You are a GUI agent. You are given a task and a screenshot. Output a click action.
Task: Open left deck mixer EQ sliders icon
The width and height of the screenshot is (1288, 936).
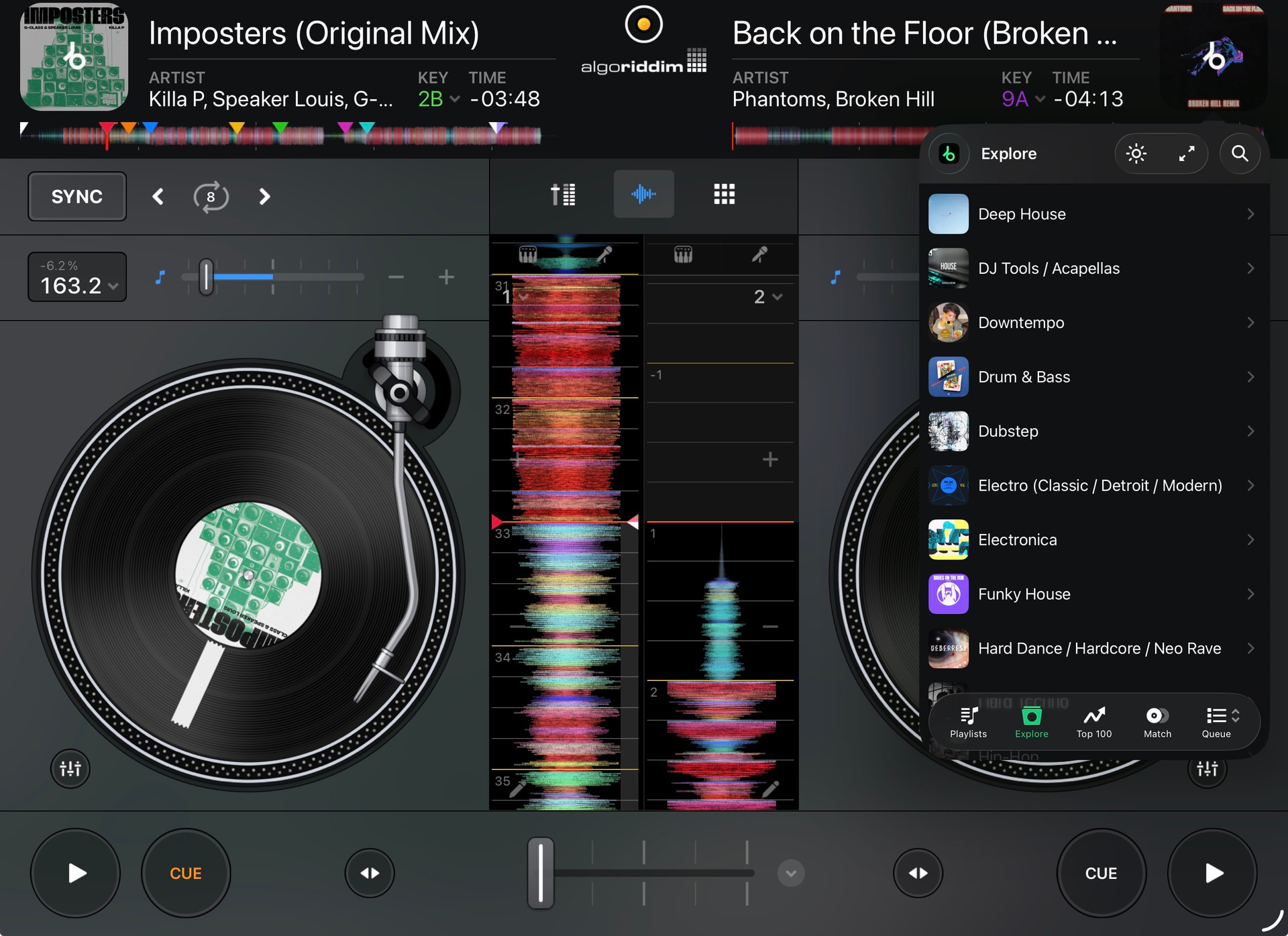[x=70, y=768]
